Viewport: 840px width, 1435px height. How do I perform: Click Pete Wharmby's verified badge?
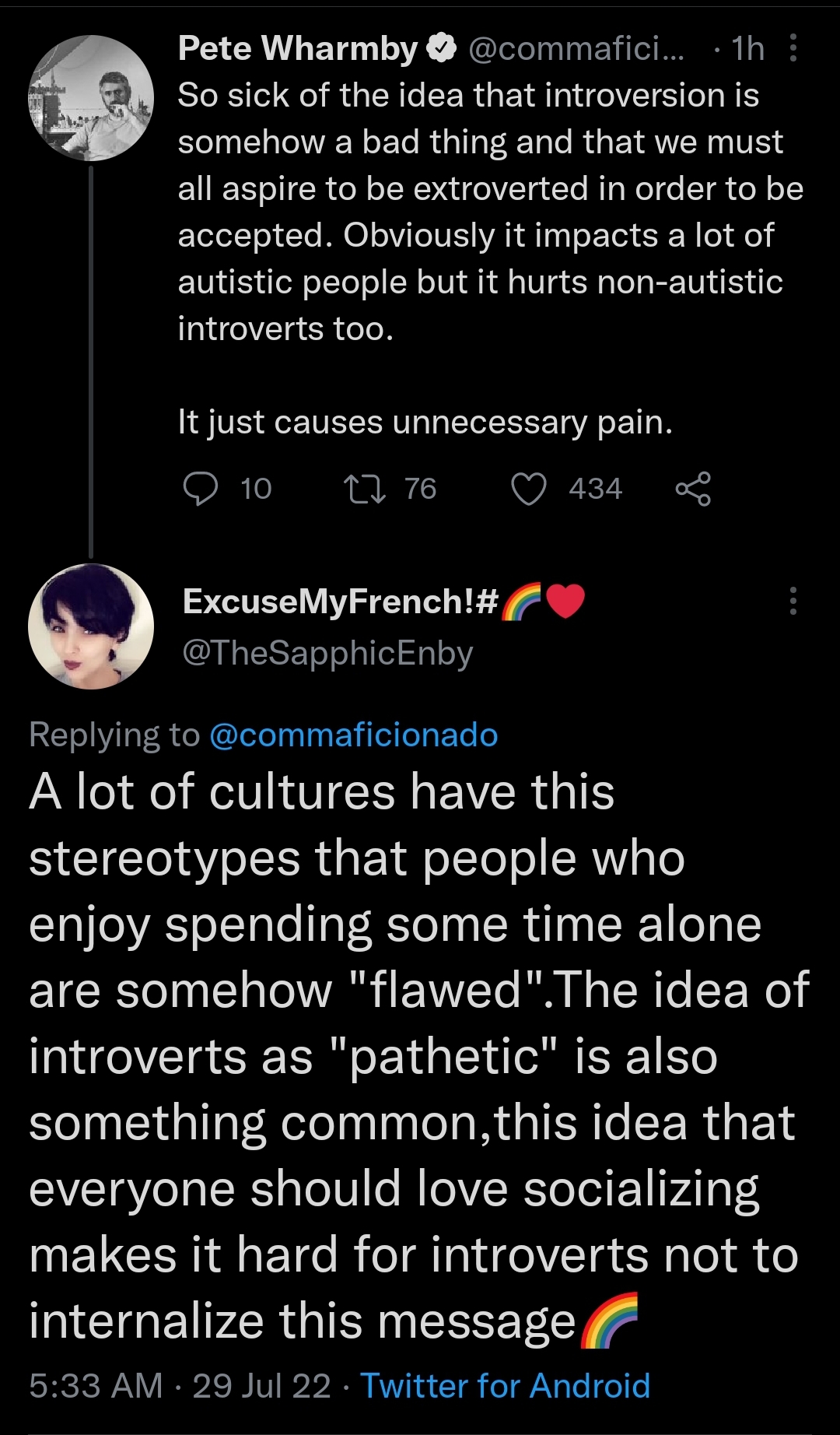click(x=442, y=49)
